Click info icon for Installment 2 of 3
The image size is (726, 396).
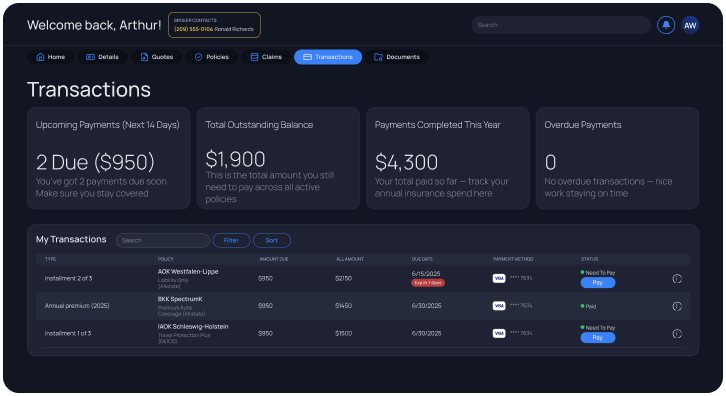tap(677, 279)
